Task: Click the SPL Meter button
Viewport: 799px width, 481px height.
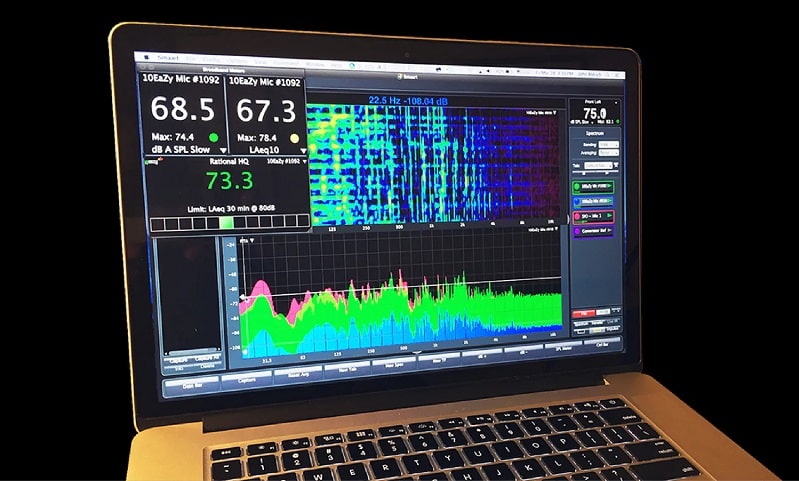Action: tap(564, 347)
